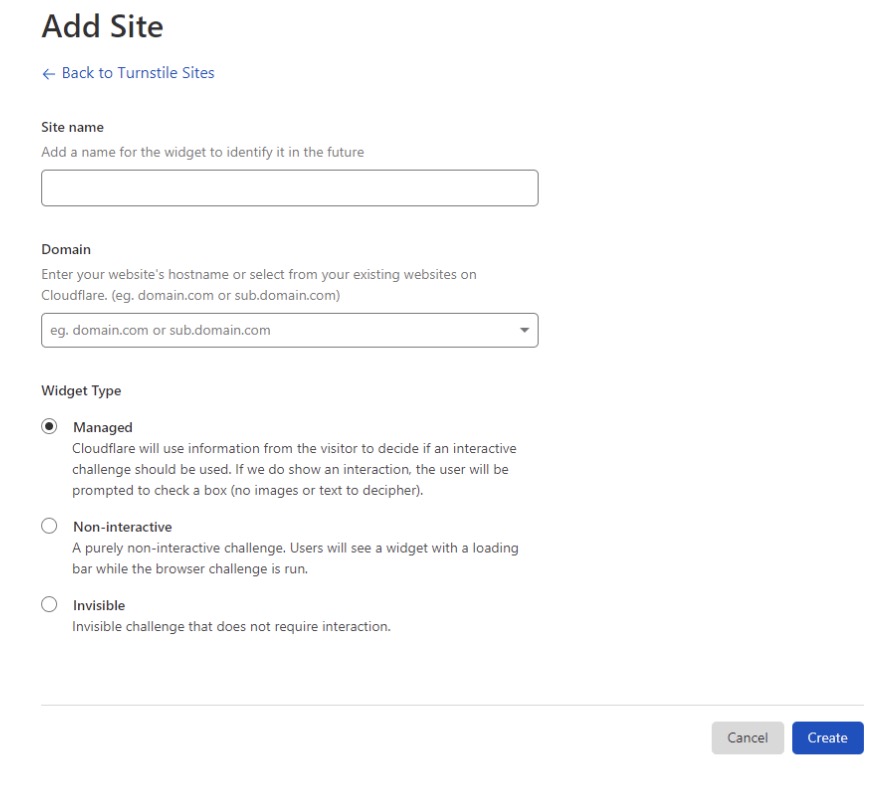The image size is (886, 806).
Task: Expand the Domain dropdown arrow
Action: tap(524, 330)
